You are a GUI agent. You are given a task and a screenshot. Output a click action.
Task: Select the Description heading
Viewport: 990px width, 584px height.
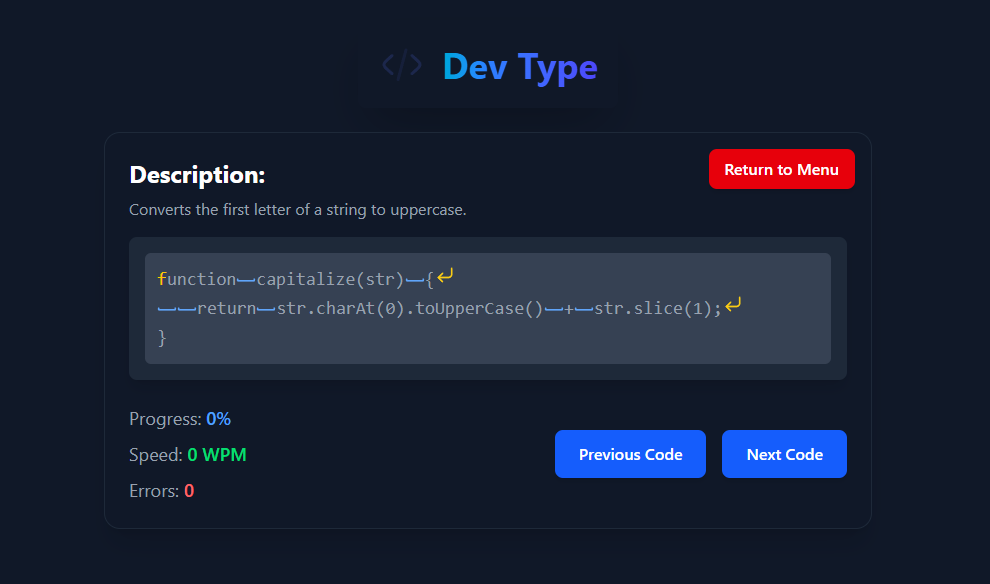pos(197,175)
